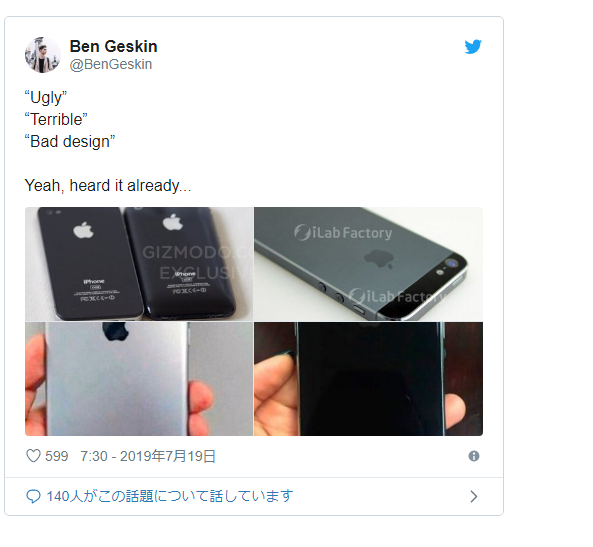593x547 pixels.
Task: Click the 599 likes count
Action: point(56,456)
